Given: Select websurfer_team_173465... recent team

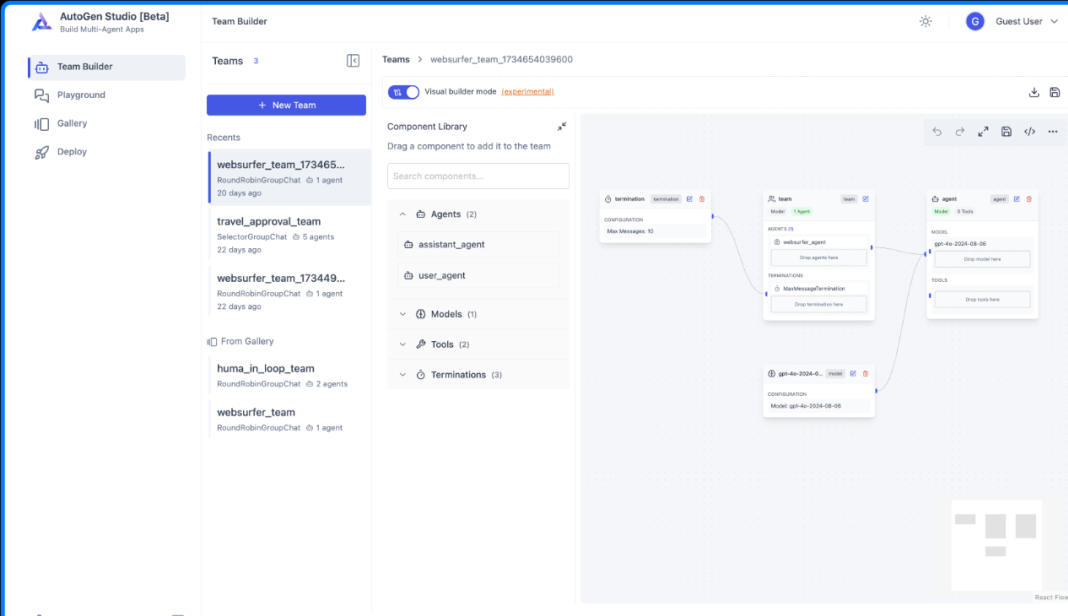Looking at the screenshot, I should [x=290, y=178].
